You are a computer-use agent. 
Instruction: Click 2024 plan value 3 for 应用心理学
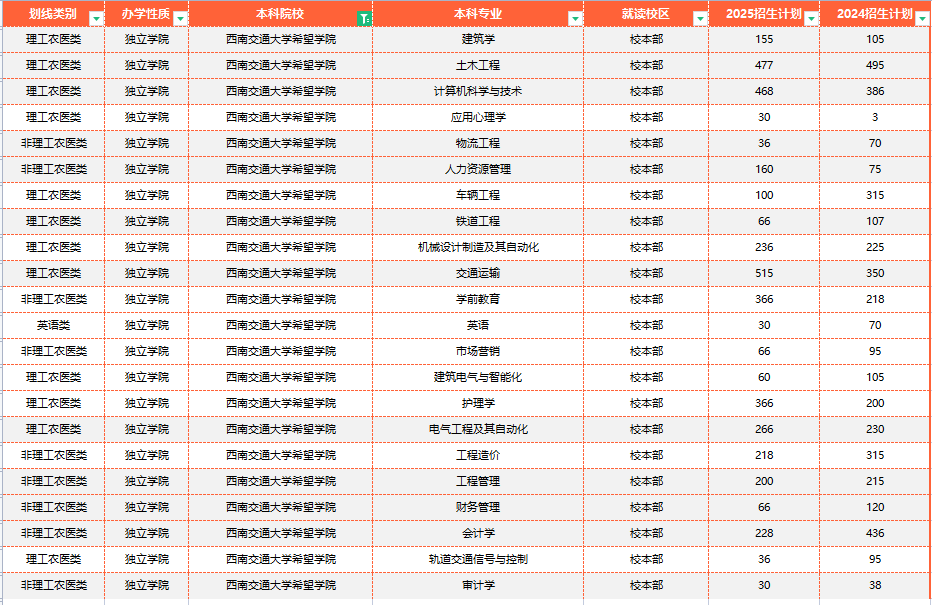tap(875, 117)
